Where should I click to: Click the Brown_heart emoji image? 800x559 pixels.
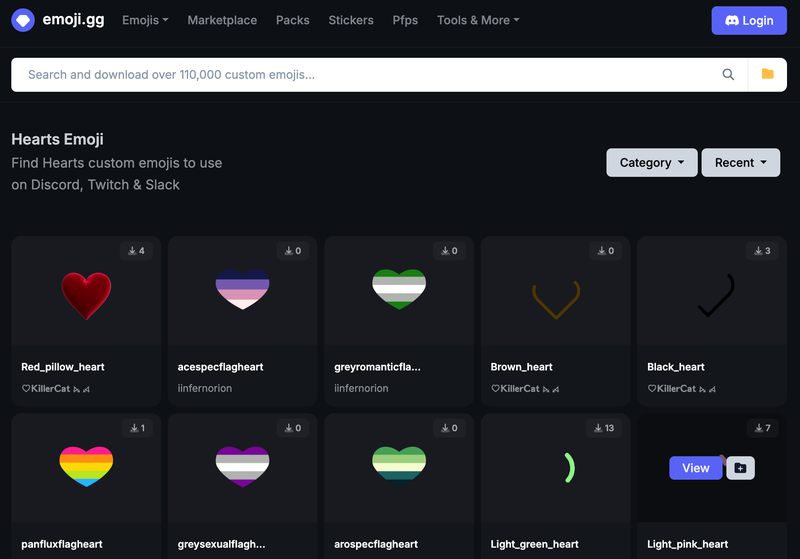pos(556,300)
